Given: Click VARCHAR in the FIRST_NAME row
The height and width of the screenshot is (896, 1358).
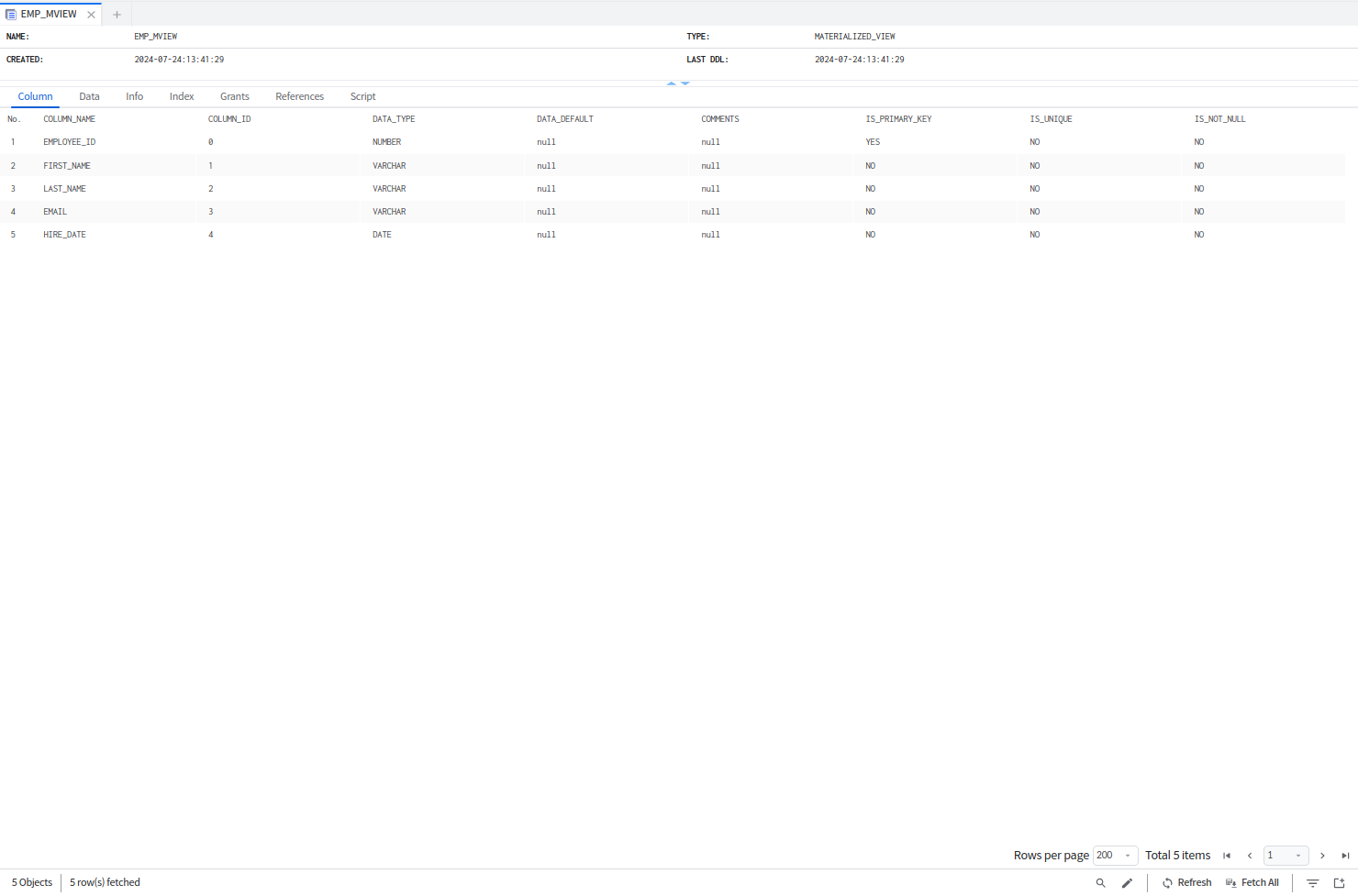Looking at the screenshot, I should pyautogui.click(x=389, y=166).
